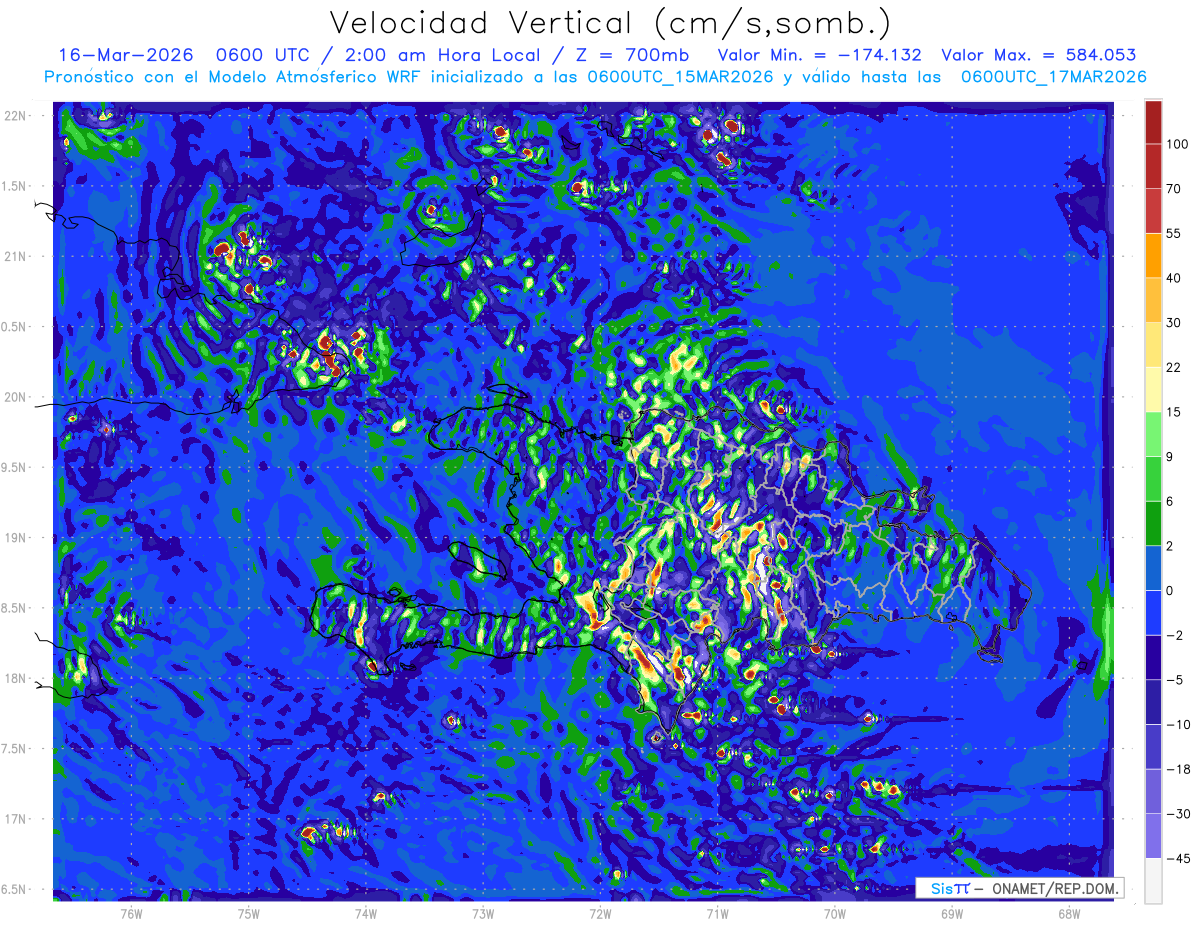Click the '75W' longitude axis label
Screen dimensions: 1200x927
(x=248, y=914)
